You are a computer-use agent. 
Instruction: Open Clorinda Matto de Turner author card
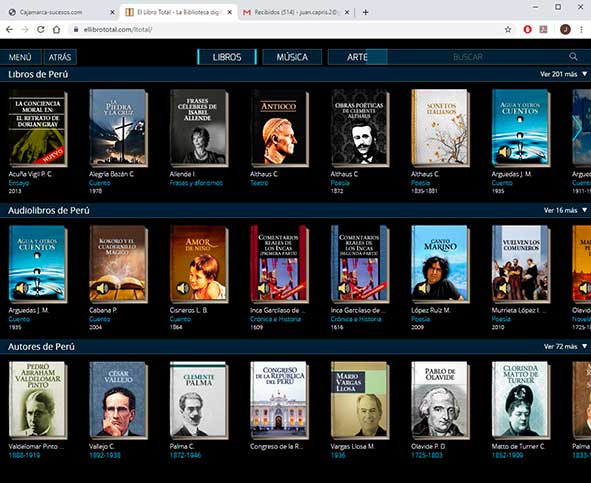[521, 400]
